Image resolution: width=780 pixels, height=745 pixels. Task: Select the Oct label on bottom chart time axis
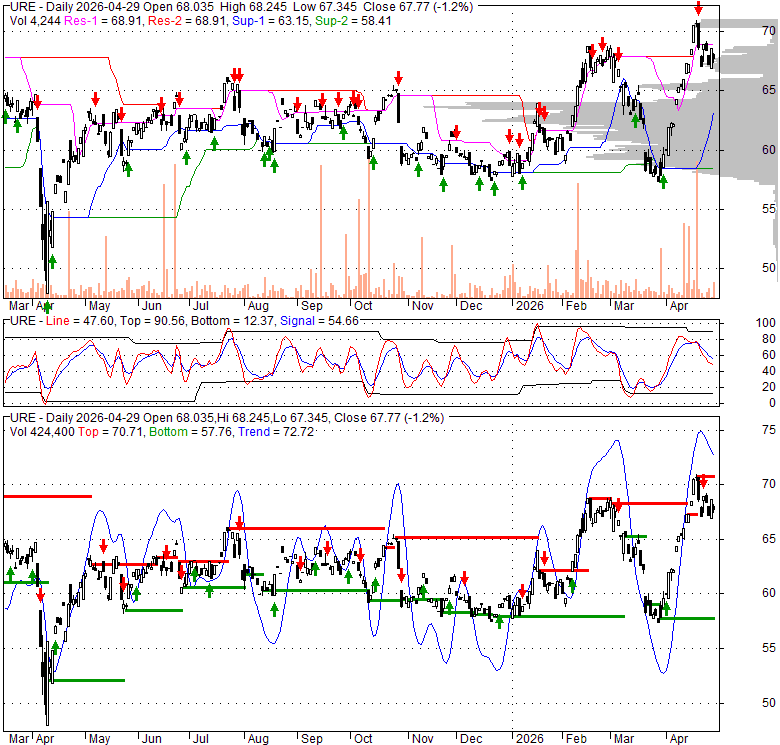[x=363, y=739]
